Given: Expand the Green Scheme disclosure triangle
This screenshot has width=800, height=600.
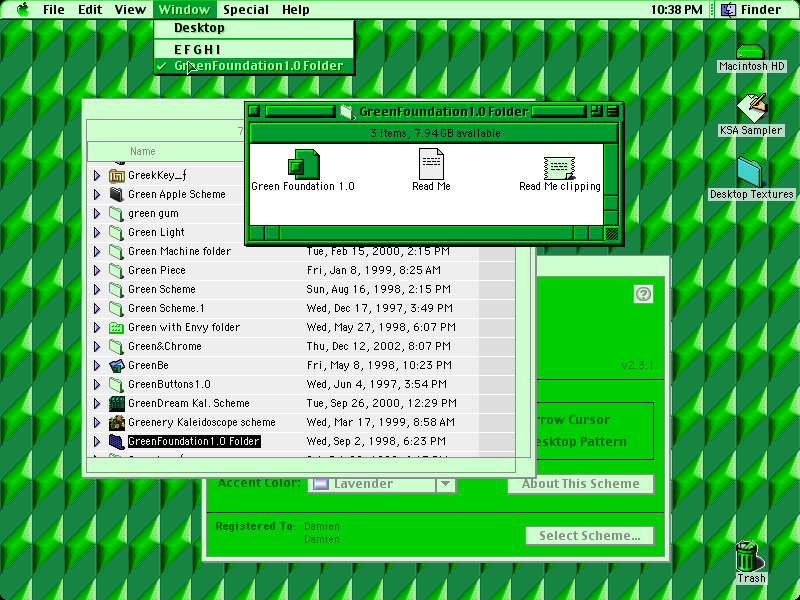Looking at the screenshot, I should pos(97,290).
